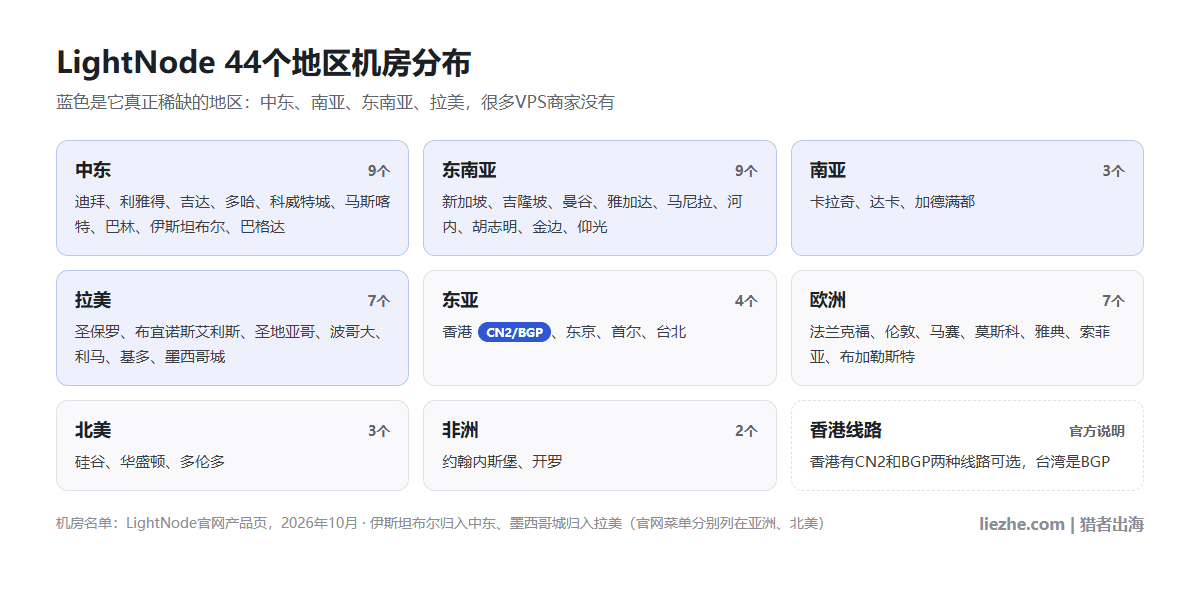Click the 3个 count on 北美 card
The width and height of the screenshot is (1200, 590).
[379, 431]
